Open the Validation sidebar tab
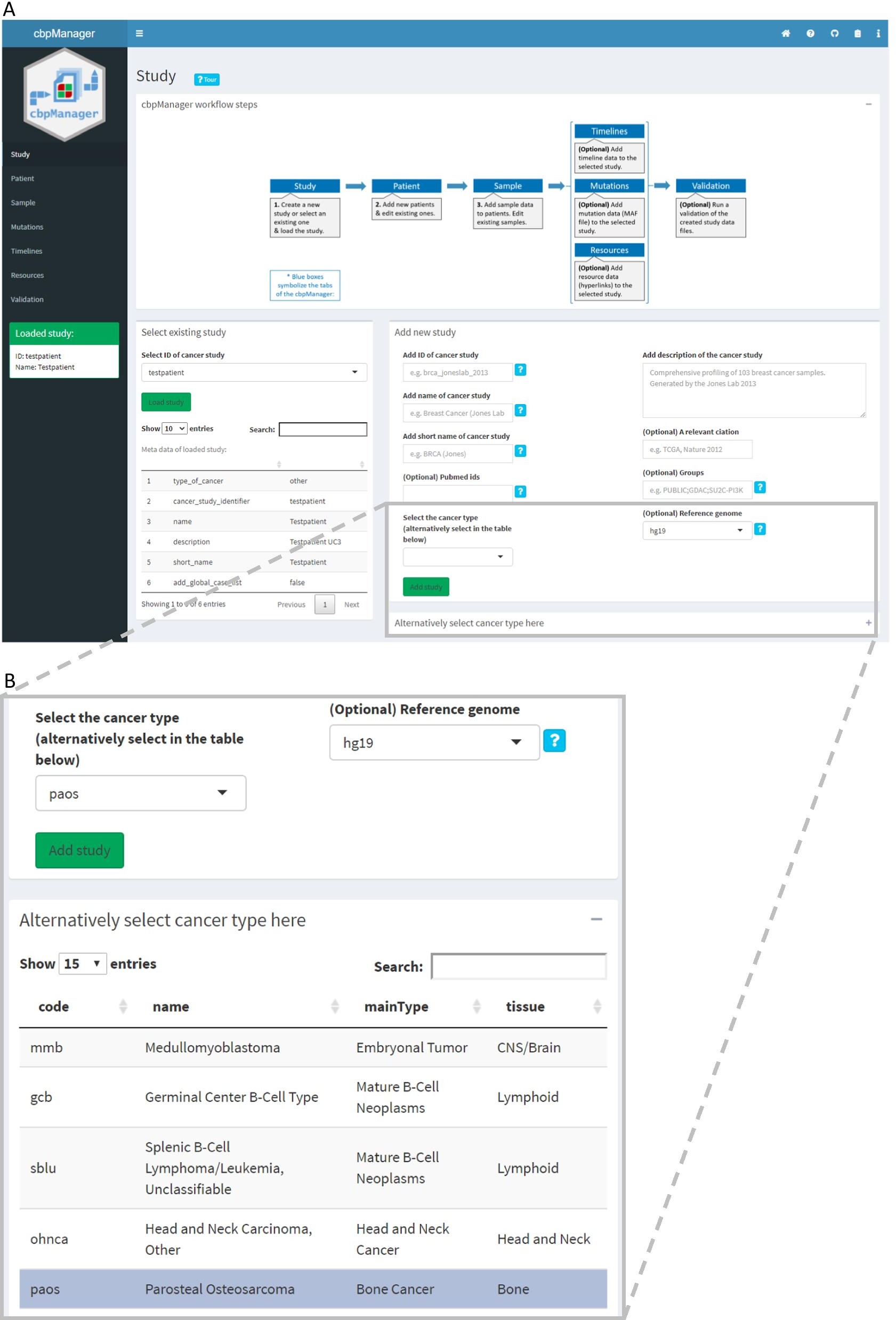This screenshot has width=896, height=1320. [64, 299]
